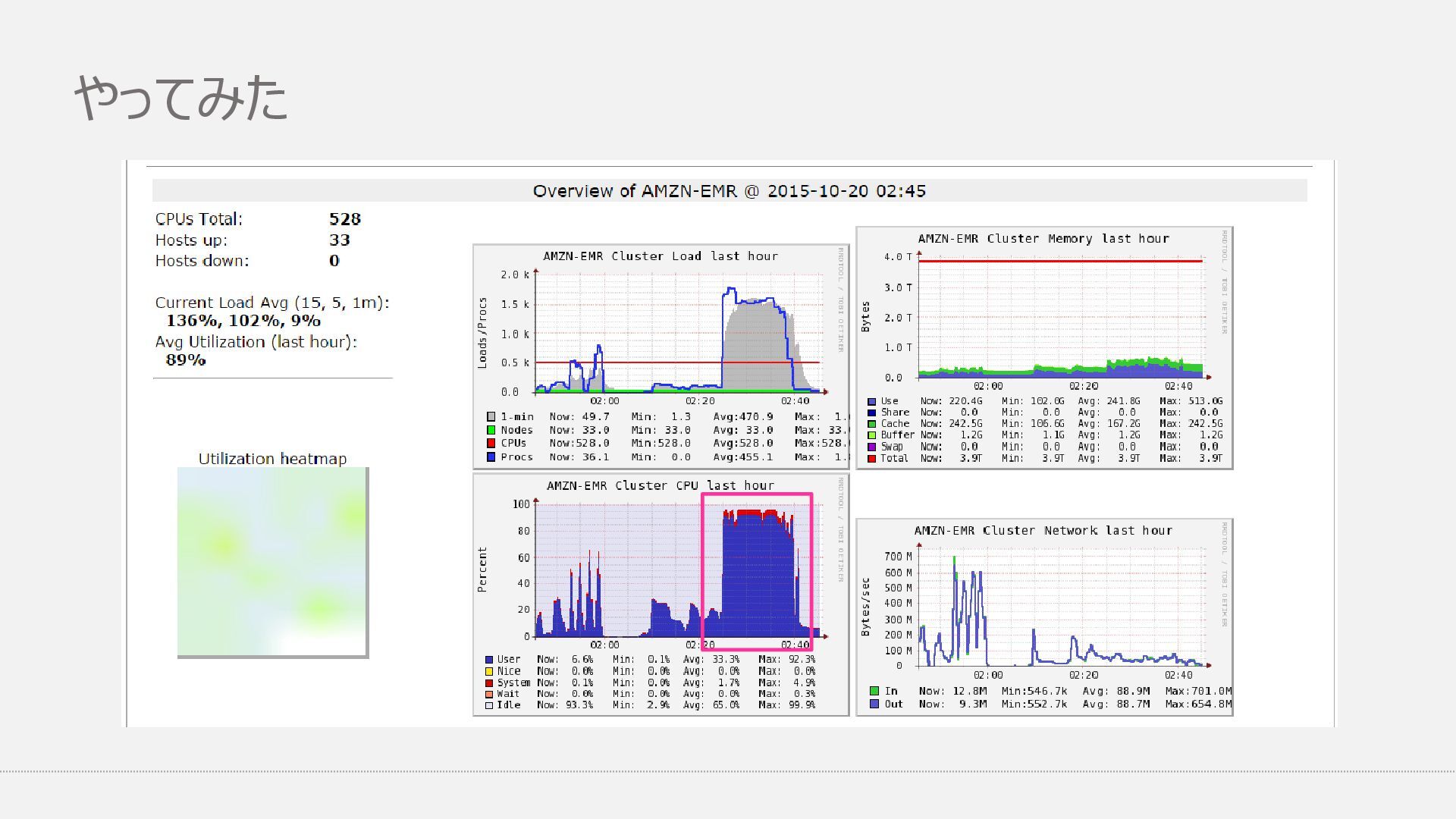Click the blue User CPU legend swatch
The width and height of the screenshot is (1456, 819).
(489, 660)
